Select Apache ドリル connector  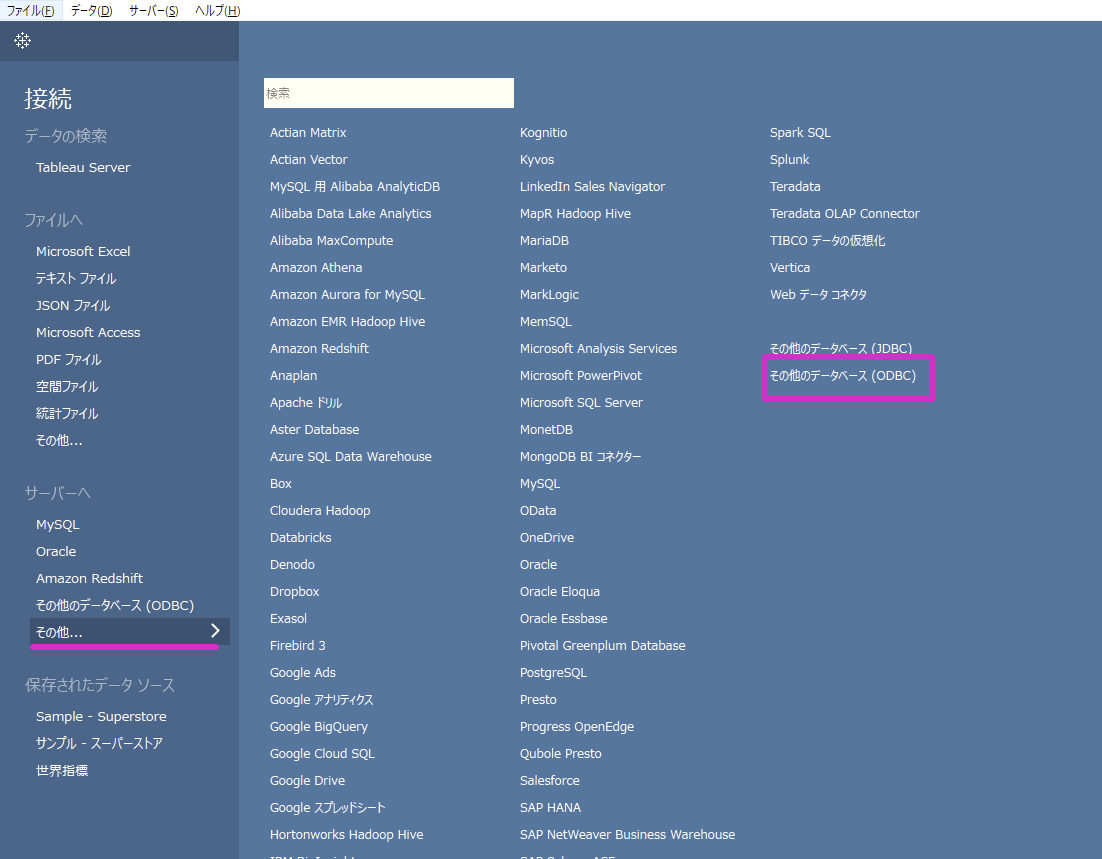306,403
